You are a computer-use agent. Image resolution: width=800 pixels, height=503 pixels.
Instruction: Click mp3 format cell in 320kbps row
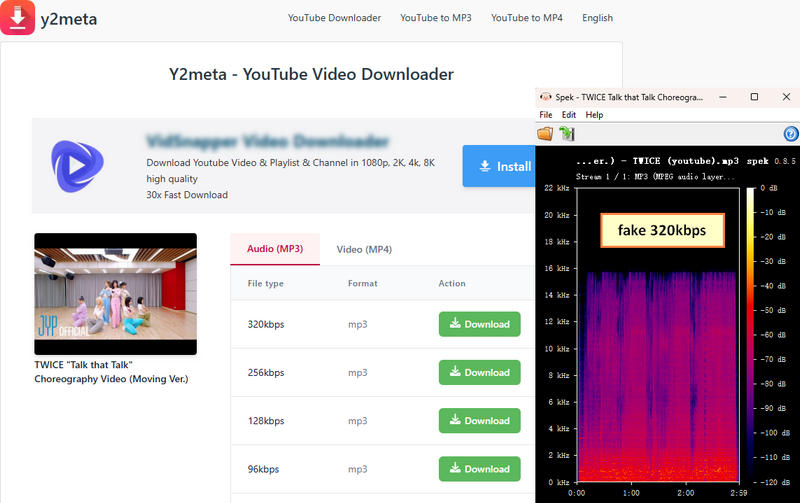click(x=358, y=324)
